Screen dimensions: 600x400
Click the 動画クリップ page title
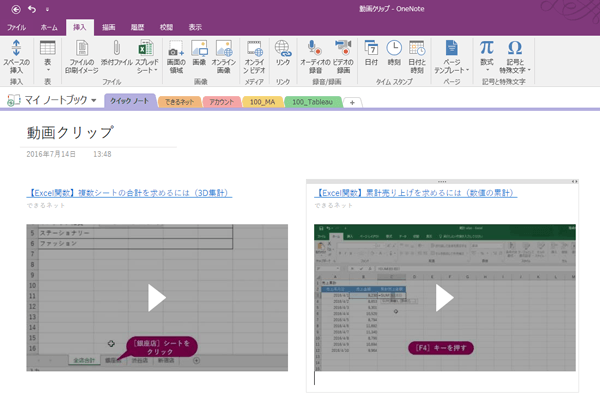tap(70, 132)
